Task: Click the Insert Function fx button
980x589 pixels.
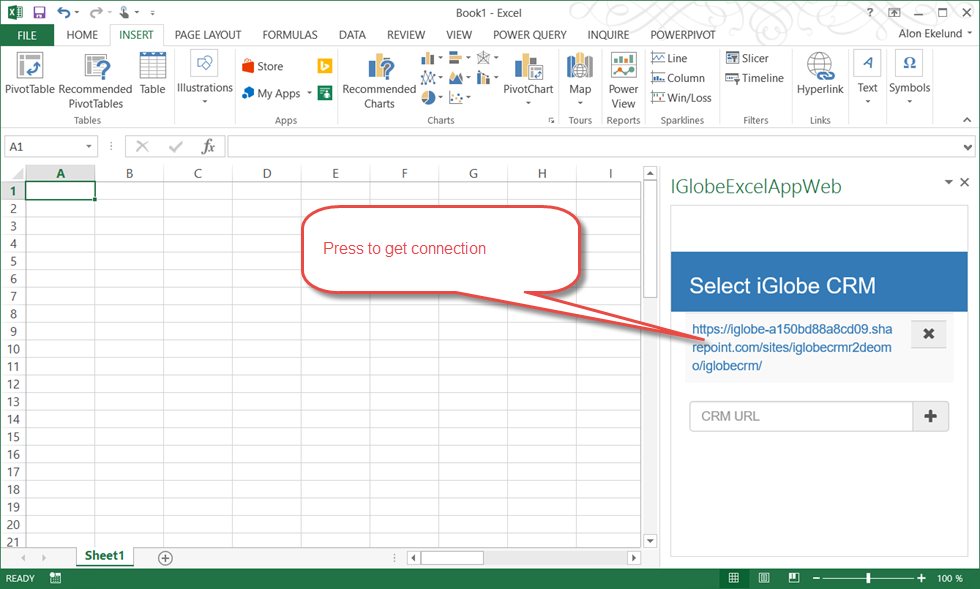Action: coord(208,146)
